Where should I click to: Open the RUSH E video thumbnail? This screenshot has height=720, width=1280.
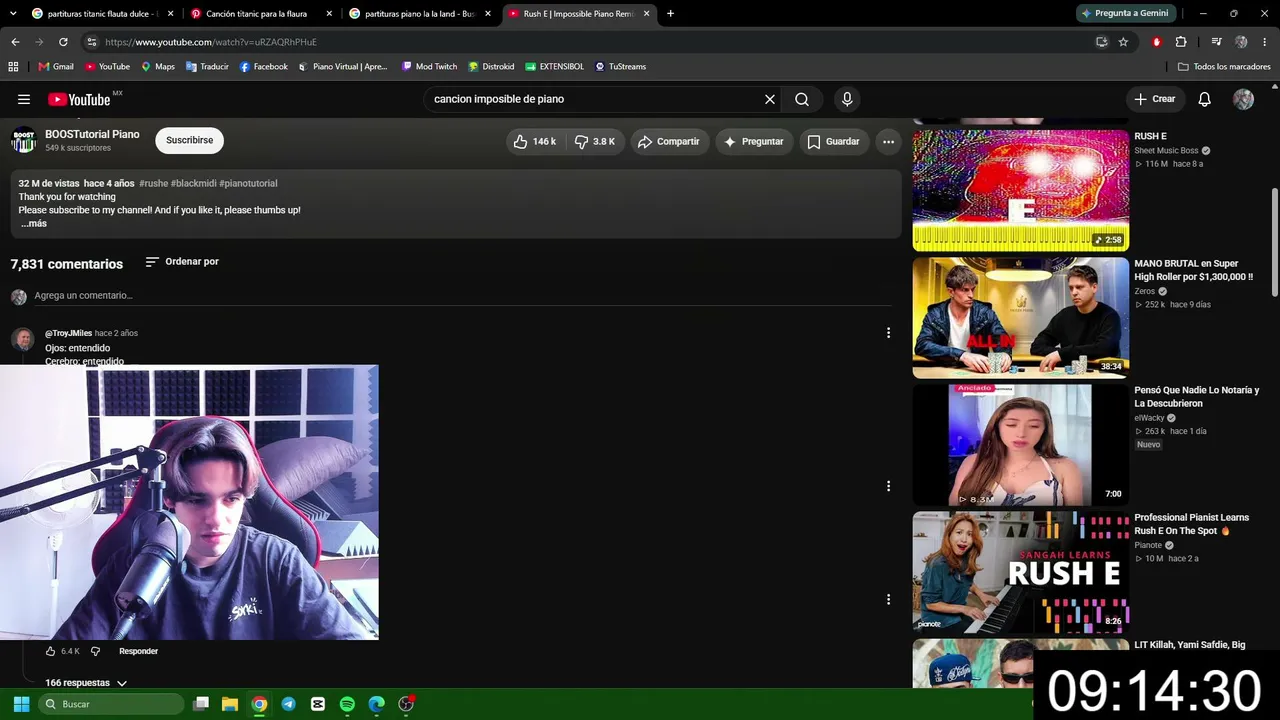point(1020,190)
